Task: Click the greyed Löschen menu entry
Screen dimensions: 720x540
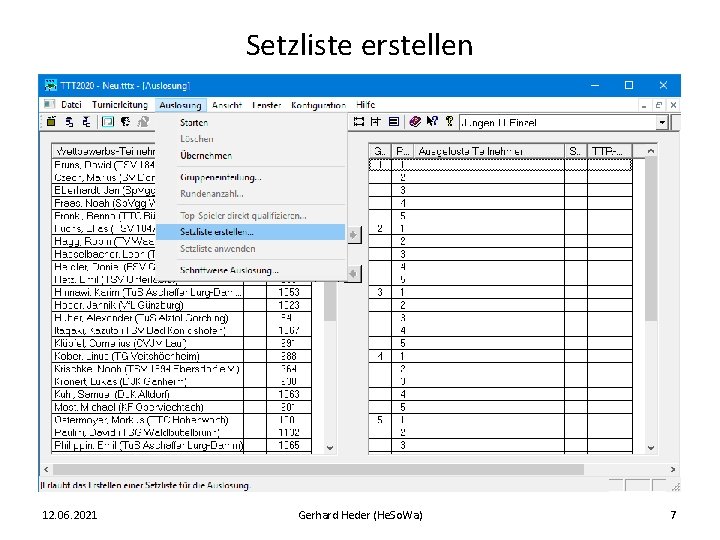Action: pyautogui.click(x=251, y=139)
